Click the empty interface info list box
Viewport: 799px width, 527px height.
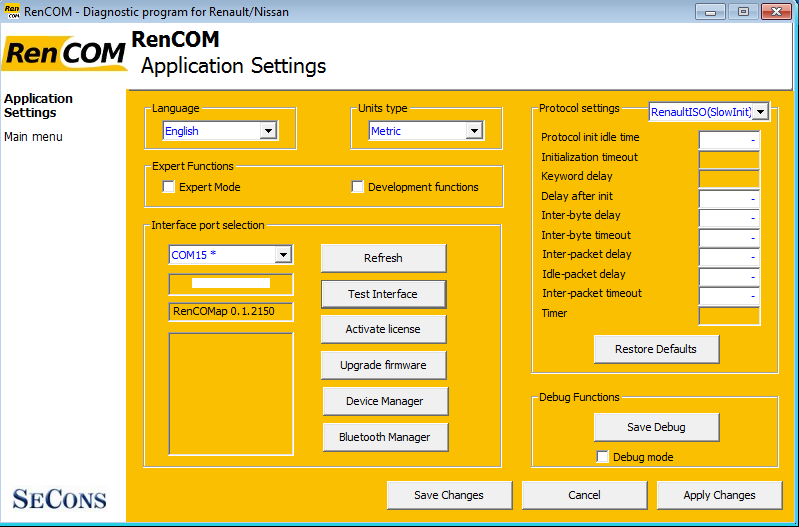pos(231,394)
